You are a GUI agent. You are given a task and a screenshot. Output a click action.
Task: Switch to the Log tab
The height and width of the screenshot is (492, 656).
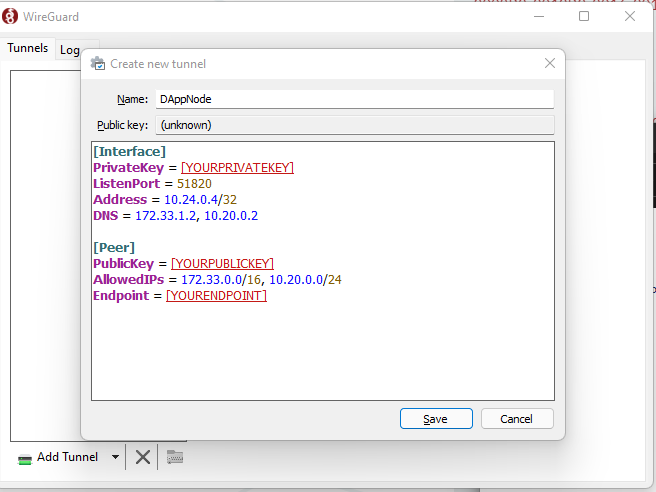click(69, 50)
